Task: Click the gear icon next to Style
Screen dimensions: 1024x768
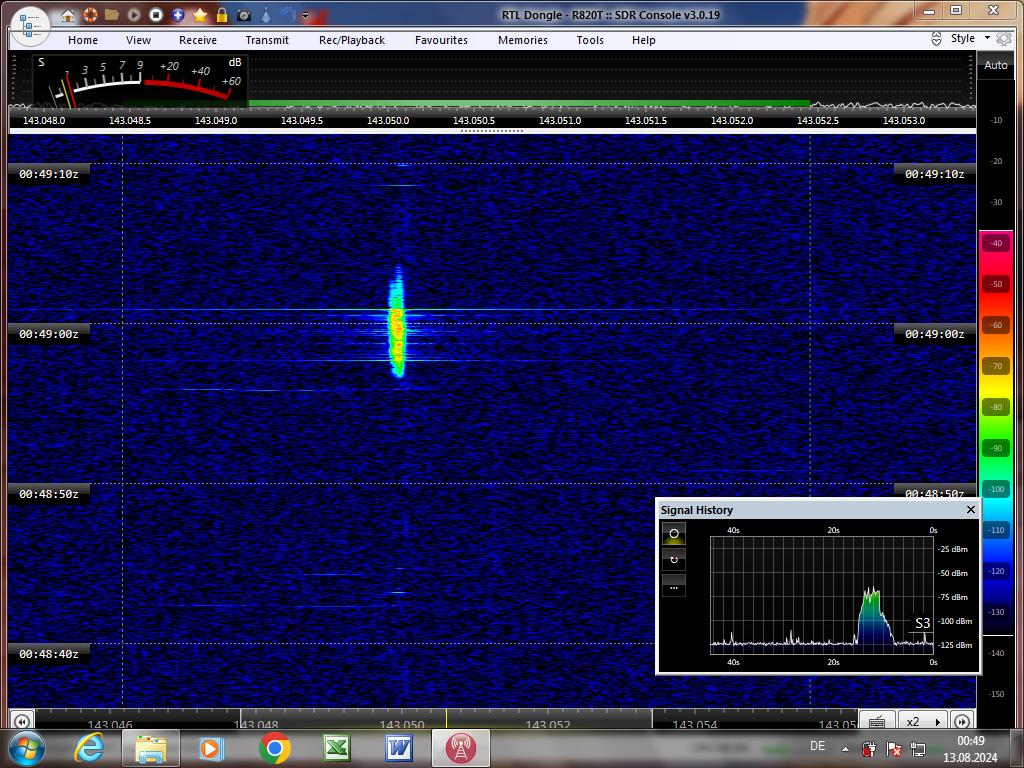Action: pos(1004,39)
